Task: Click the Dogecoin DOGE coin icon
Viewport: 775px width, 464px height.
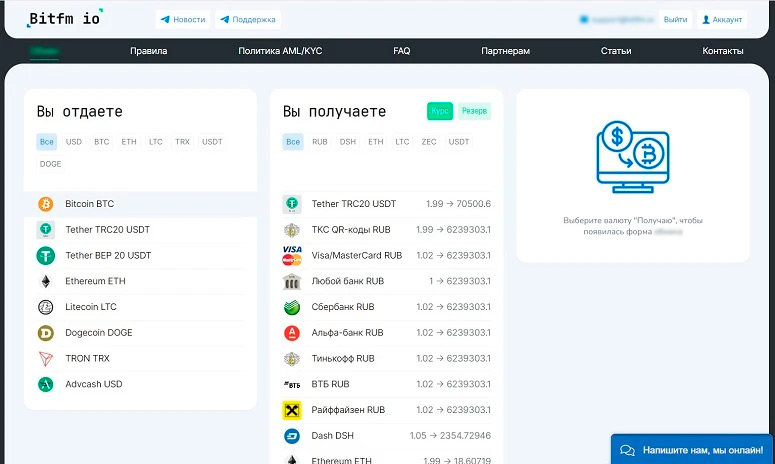Action: (x=45, y=333)
